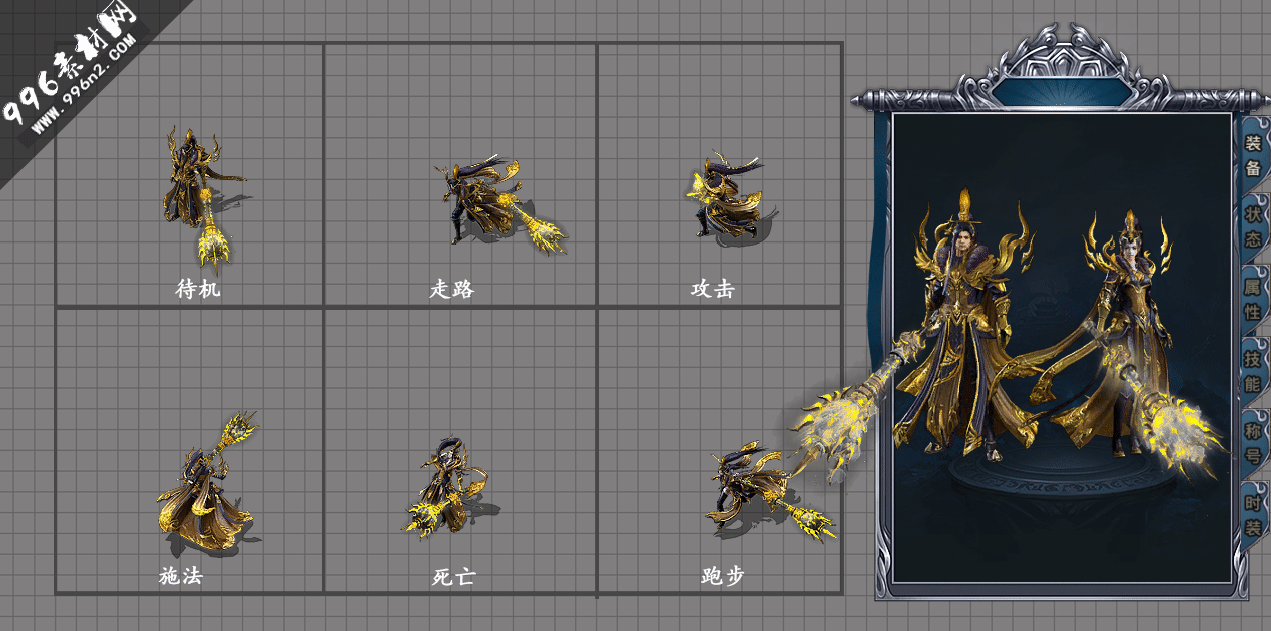Click the 死亡 label
Screen dimensions: 1271x631
point(454,577)
